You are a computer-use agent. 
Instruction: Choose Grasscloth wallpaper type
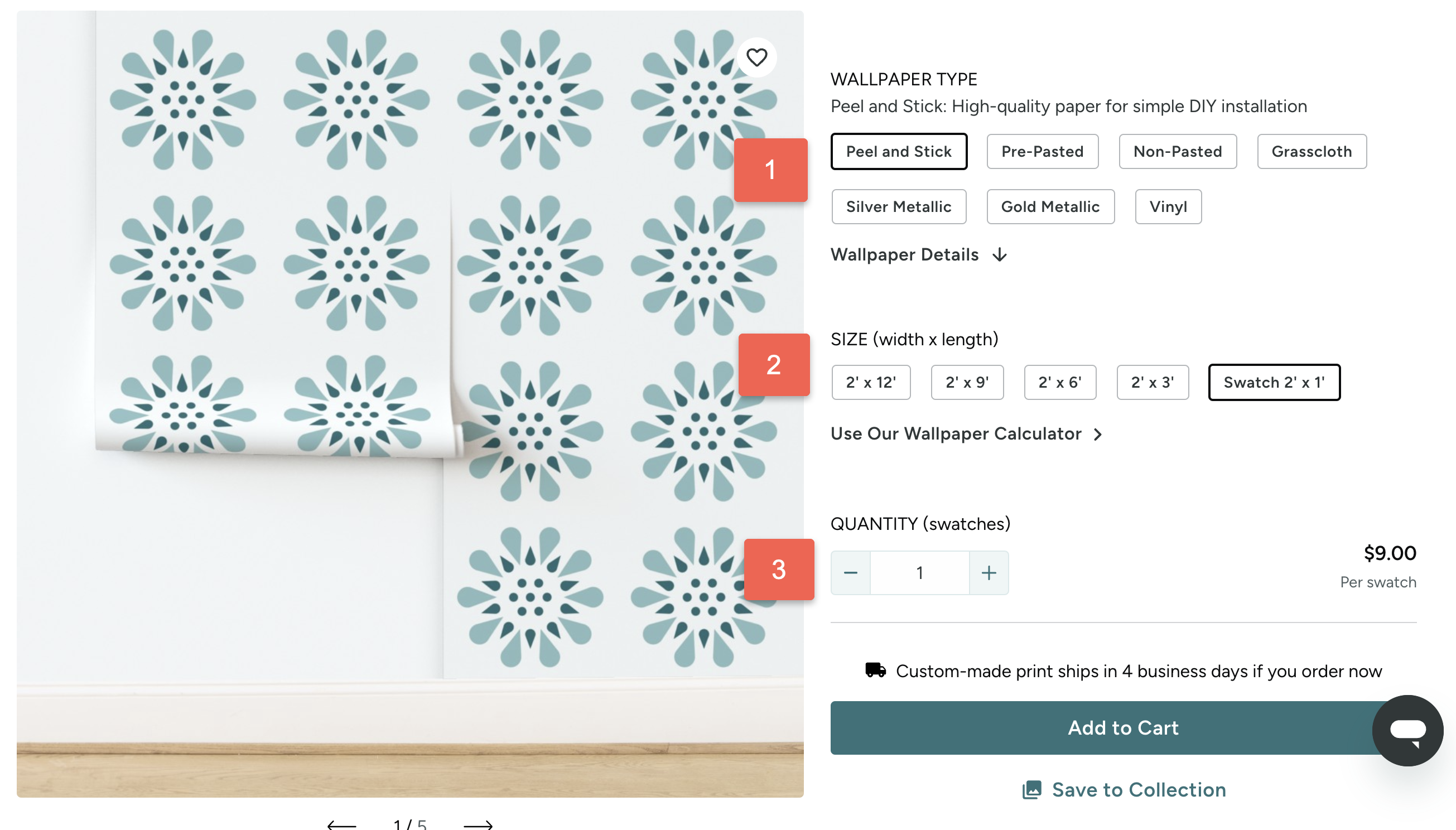[1311, 152]
